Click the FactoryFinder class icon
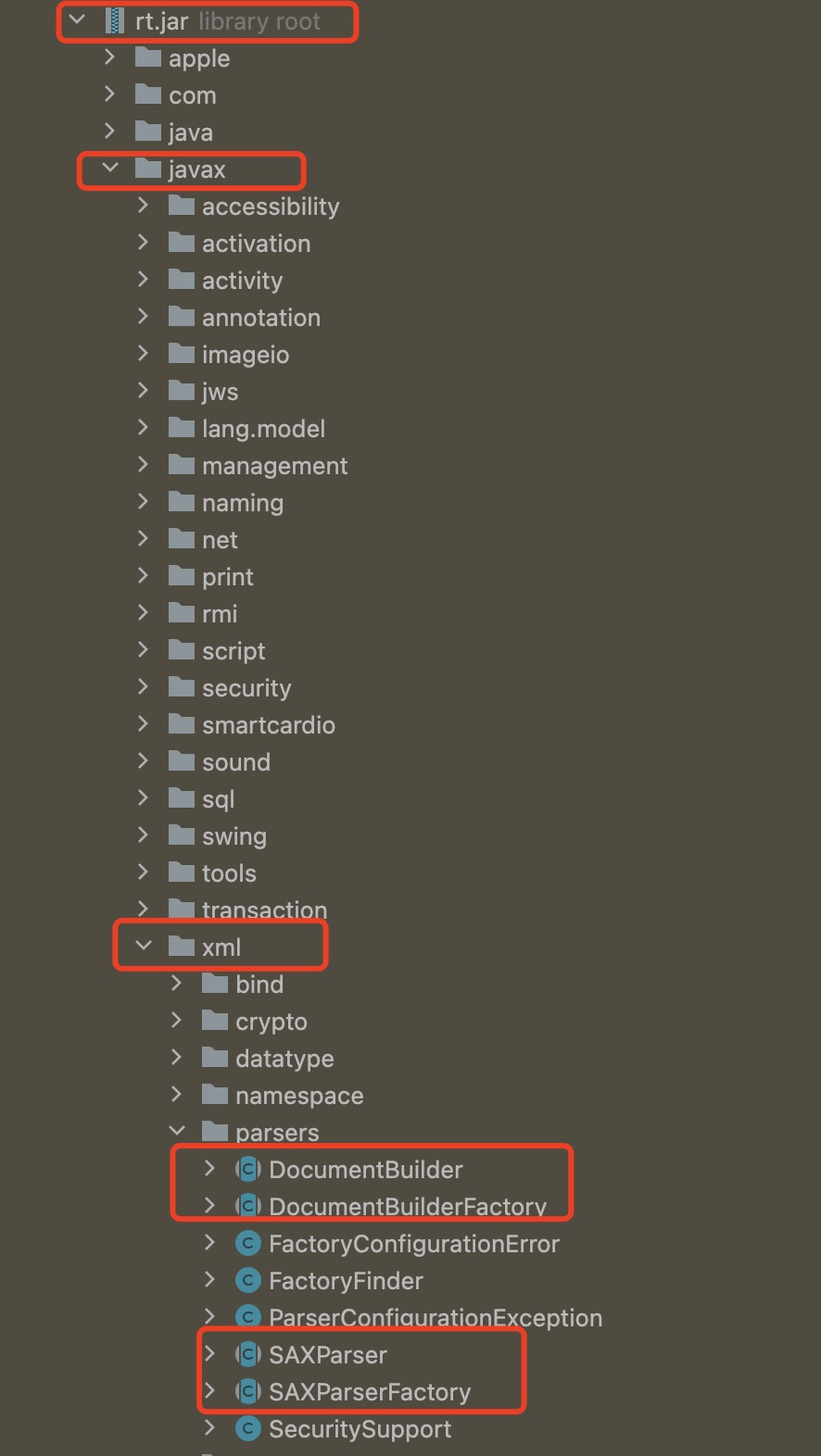 247,1281
